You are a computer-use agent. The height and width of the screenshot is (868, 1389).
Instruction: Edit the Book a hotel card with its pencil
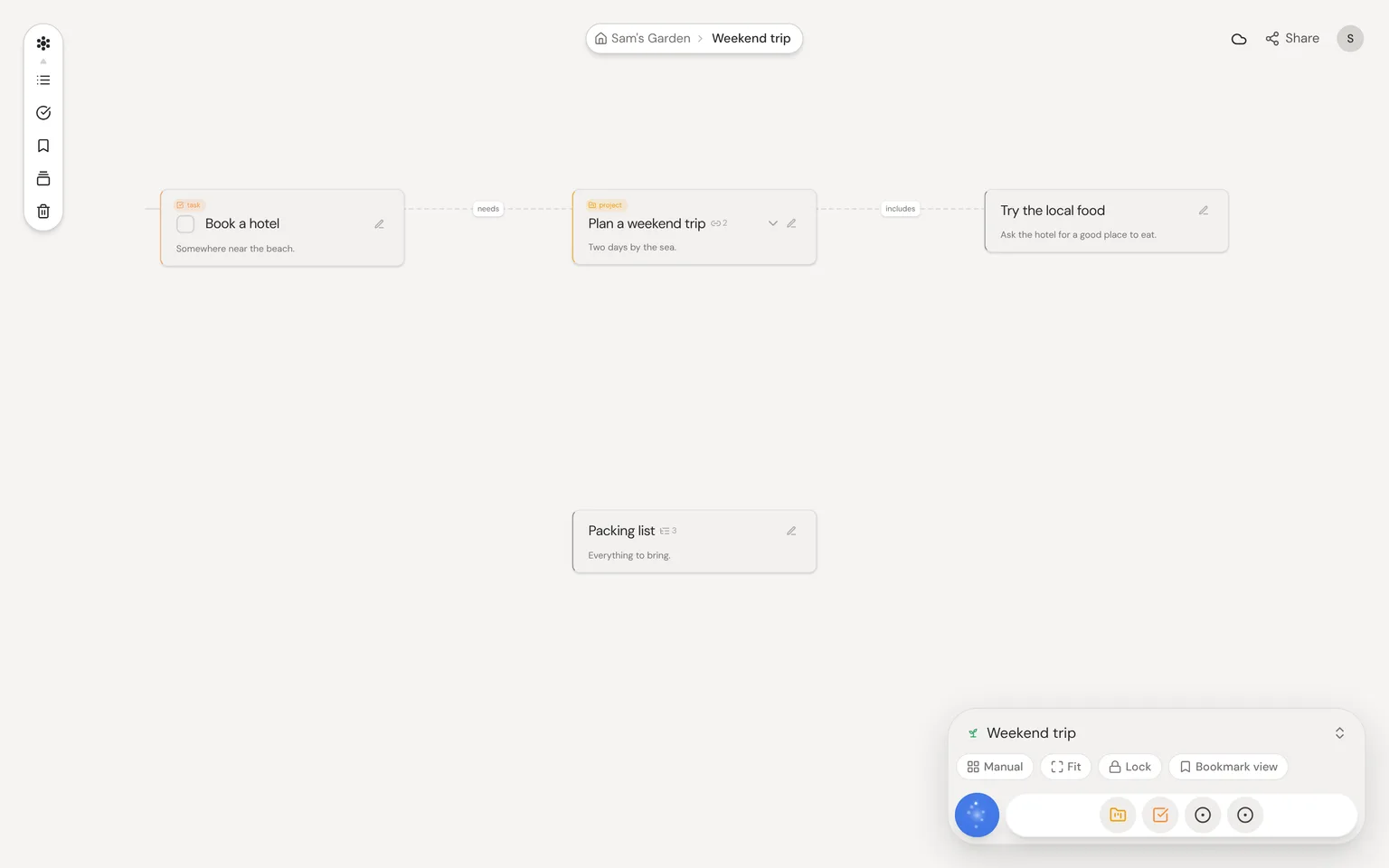coord(380,224)
